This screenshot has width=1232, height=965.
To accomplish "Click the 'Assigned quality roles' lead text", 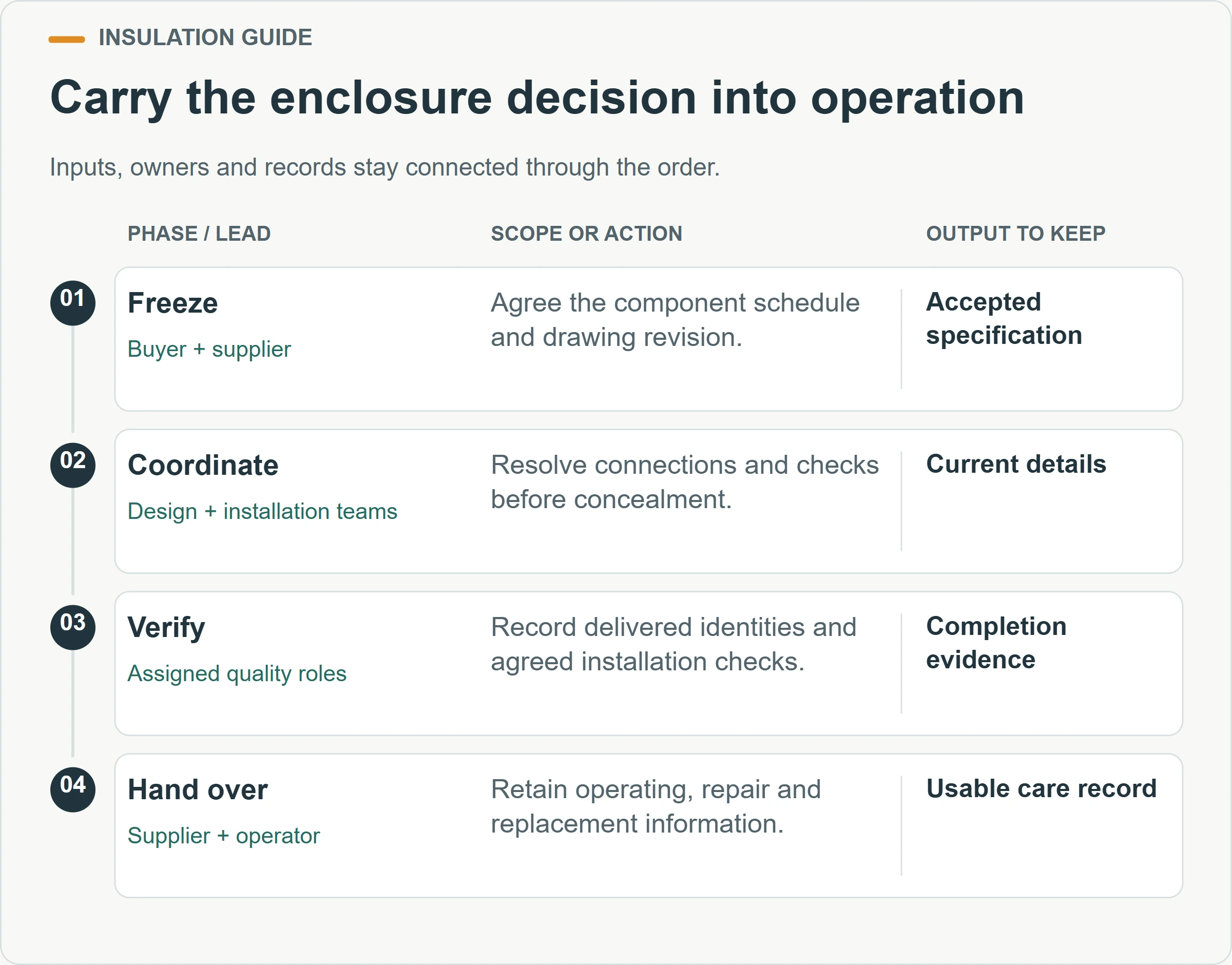I will click(237, 673).
